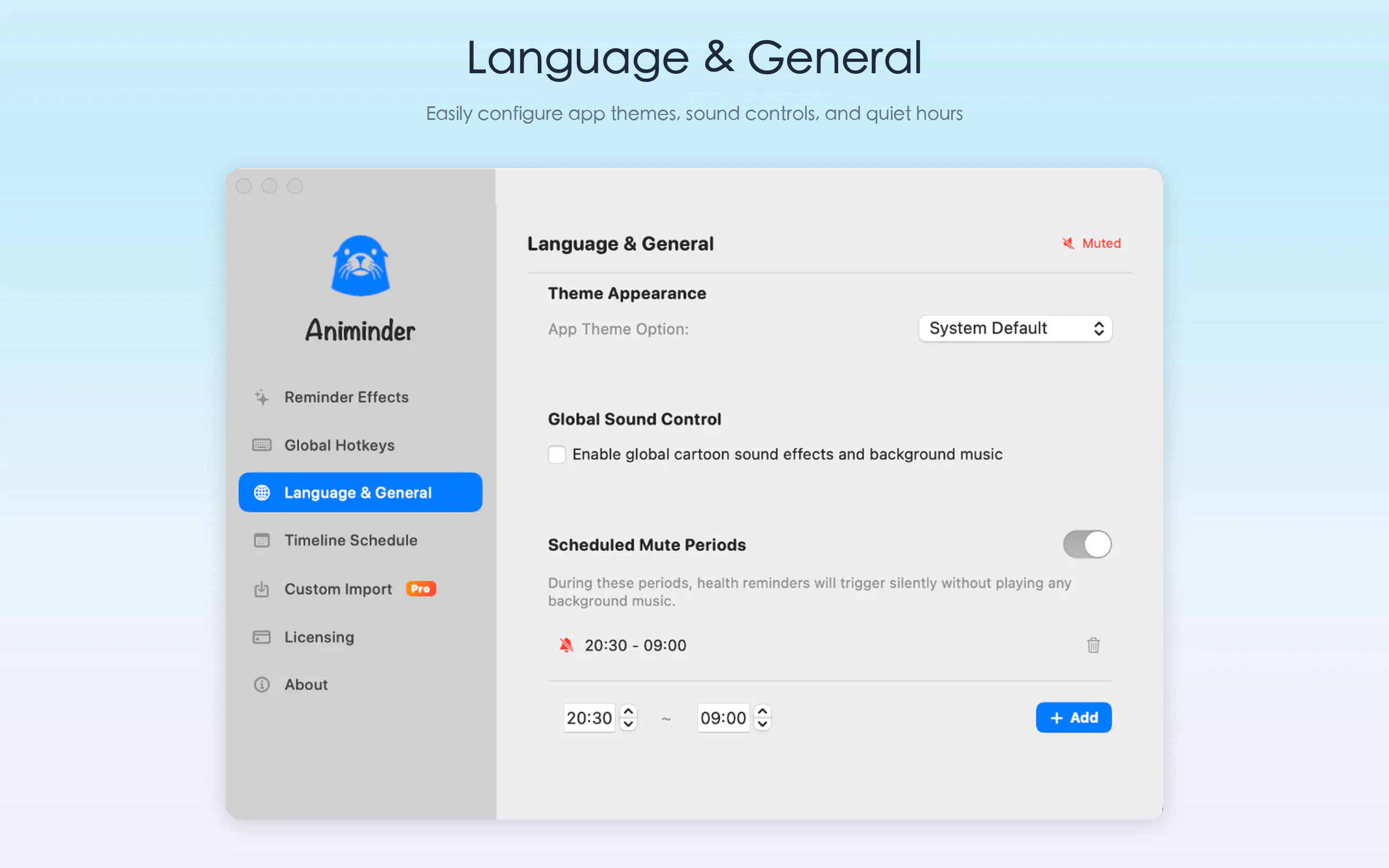Close the Animinder window
The height and width of the screenshot is (868, 1389).
[244, 186]
